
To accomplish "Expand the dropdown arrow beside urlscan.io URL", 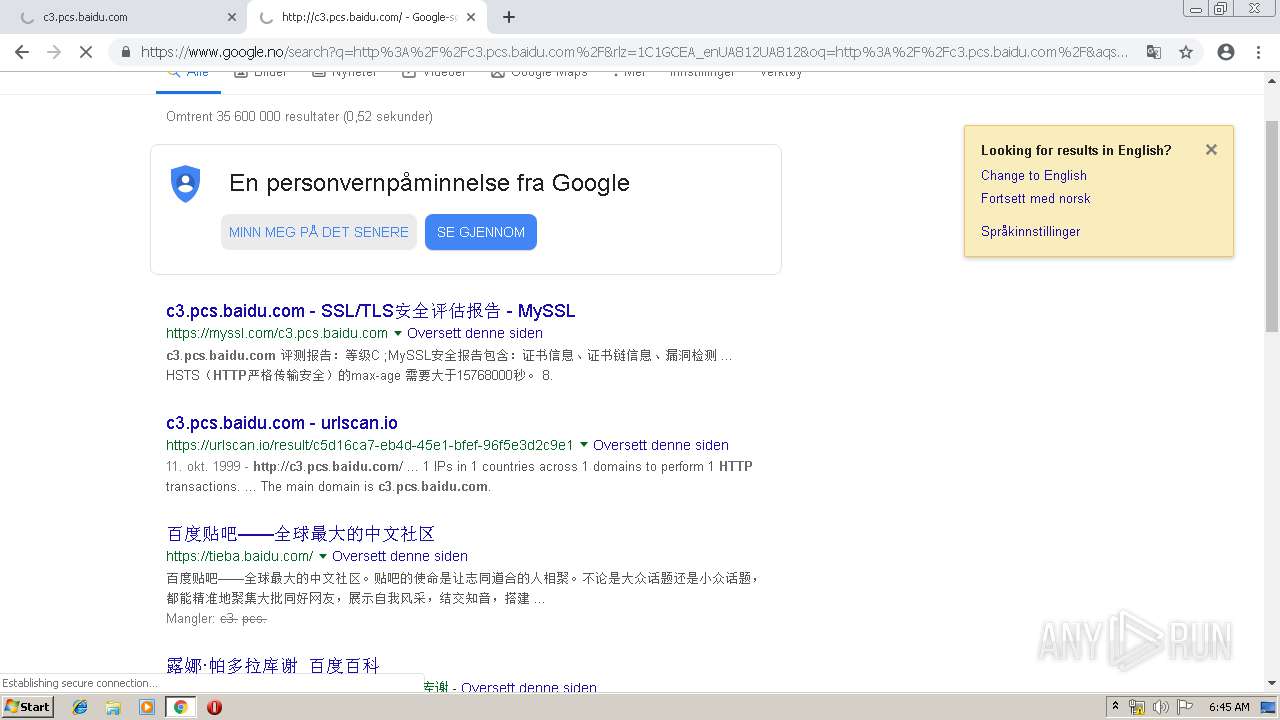I will click(584, 445).
